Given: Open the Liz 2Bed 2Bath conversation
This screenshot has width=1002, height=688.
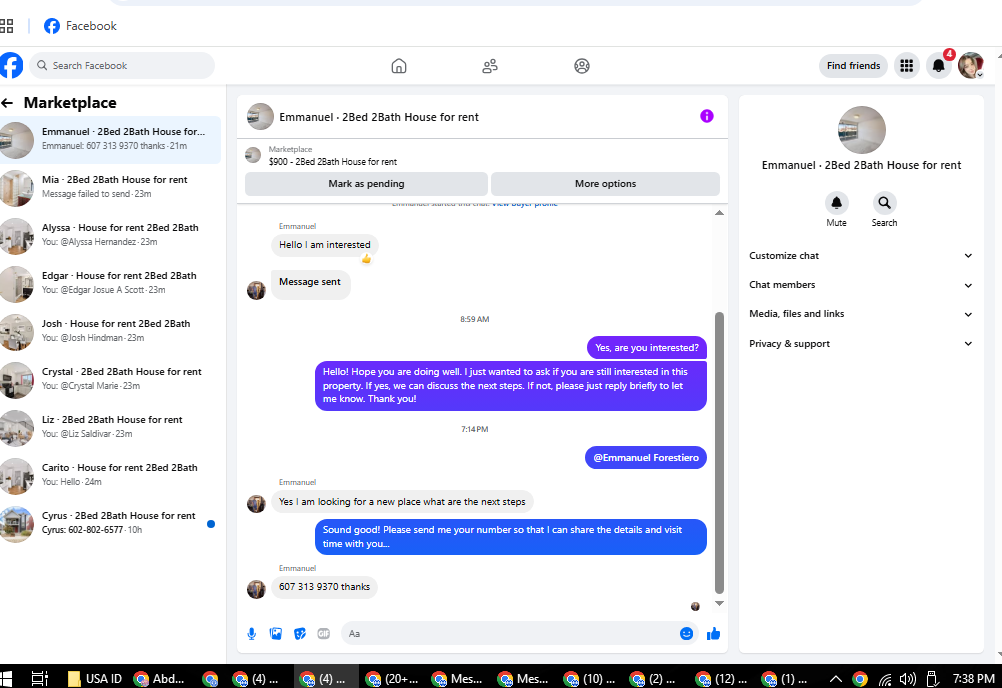Looking at the screenshot, I should click(111, 427).
